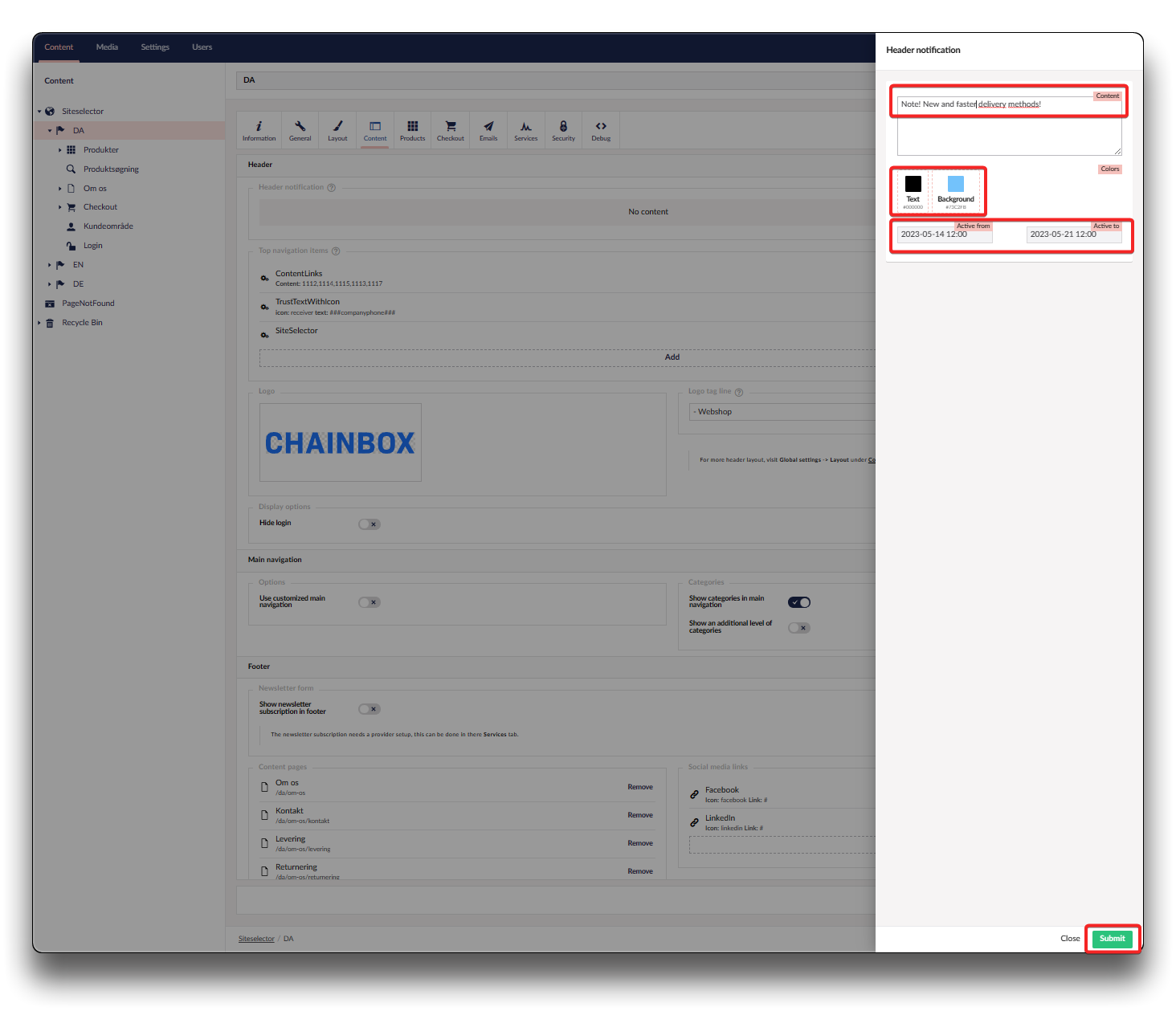The height and width of the screenshot is (1011, 1176).
Task: Open the Layout brush icon
Action: (x=337, y=127)
